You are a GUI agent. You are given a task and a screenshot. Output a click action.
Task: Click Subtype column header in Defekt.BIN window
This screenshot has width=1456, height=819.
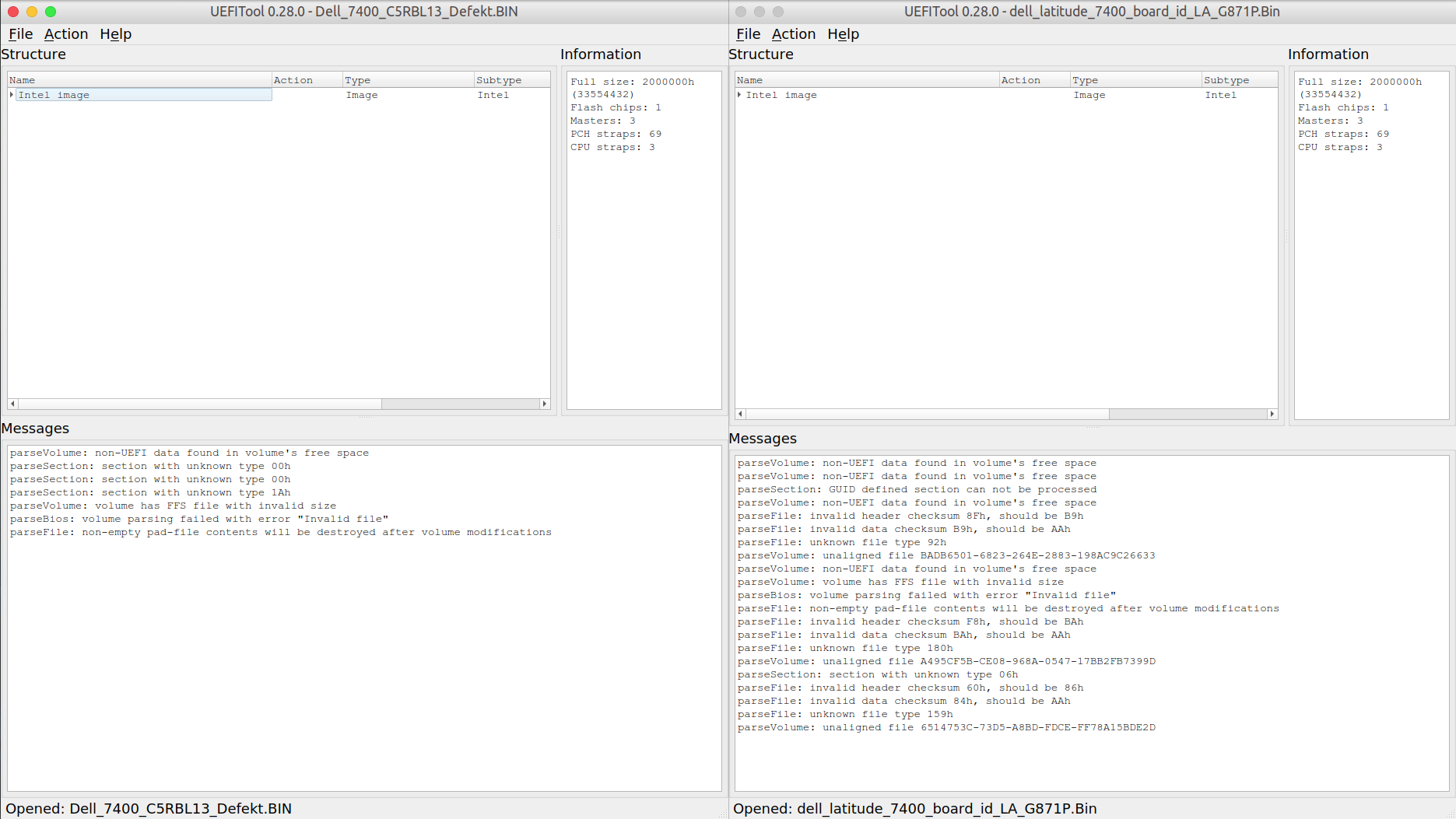(512, 80)
